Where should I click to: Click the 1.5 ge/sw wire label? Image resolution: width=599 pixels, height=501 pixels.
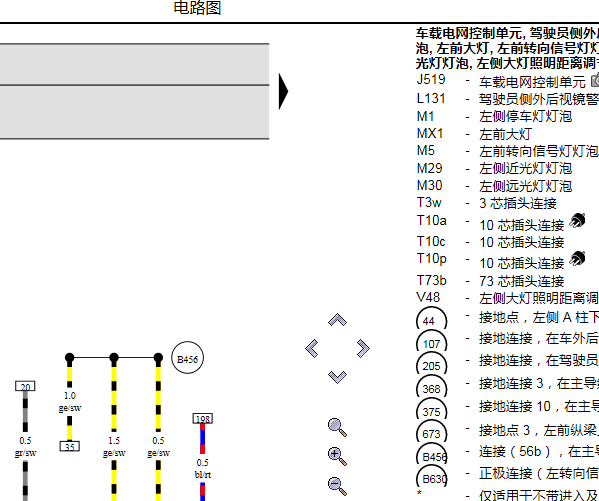pos(114,447)
